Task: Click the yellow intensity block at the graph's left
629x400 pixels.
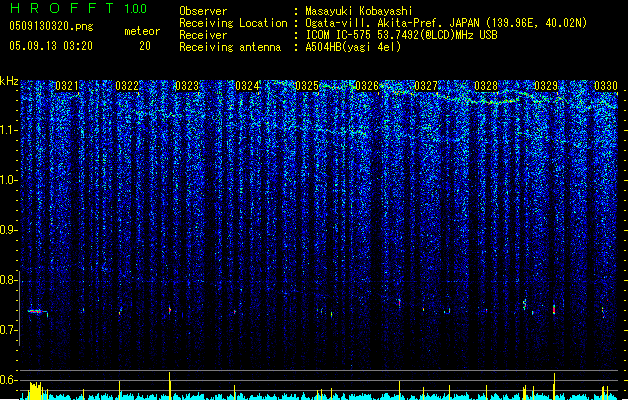Action: (36, 391)
